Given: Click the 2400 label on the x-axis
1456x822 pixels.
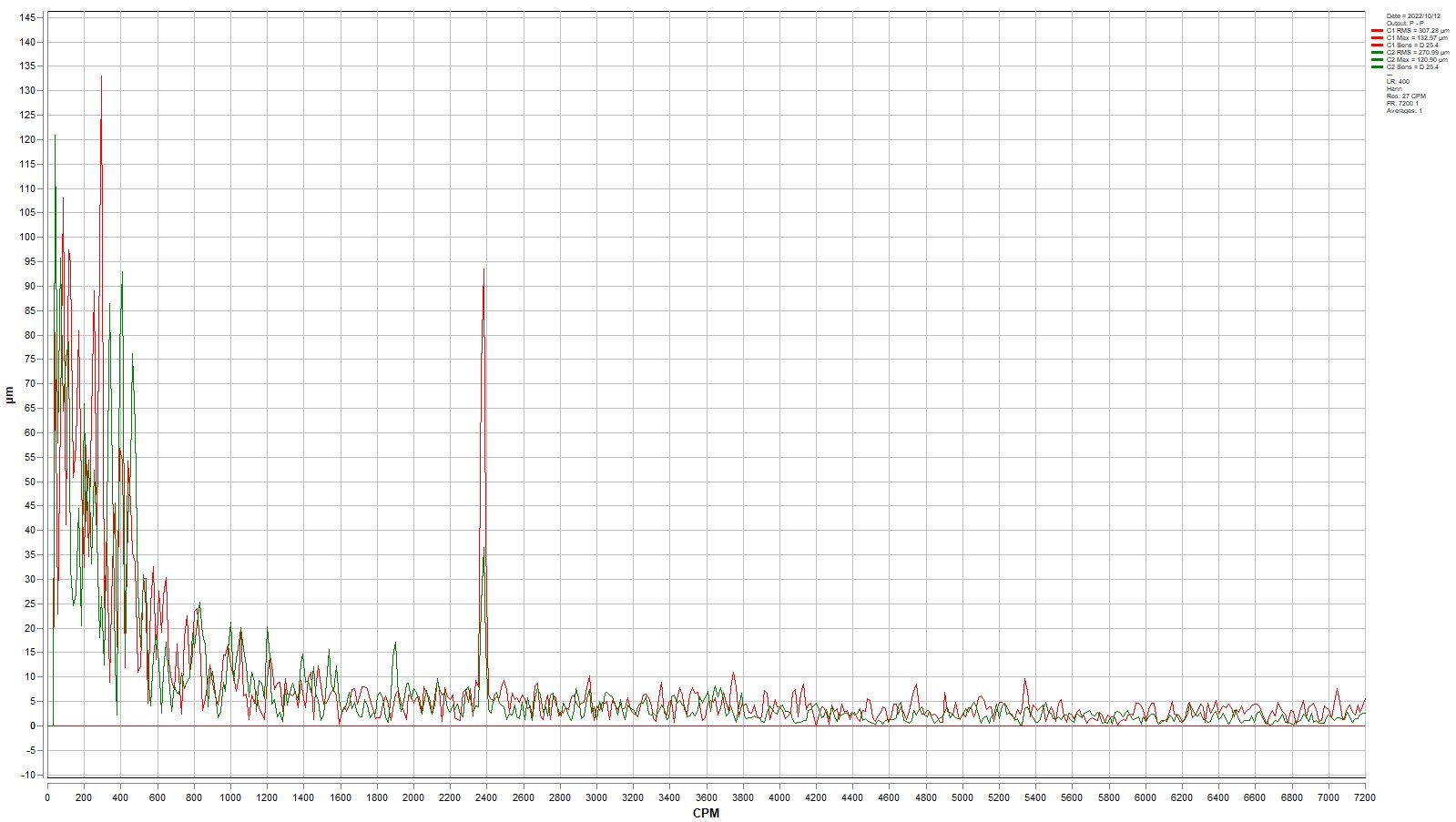Looking at the screenshot, I should [486, 797].
